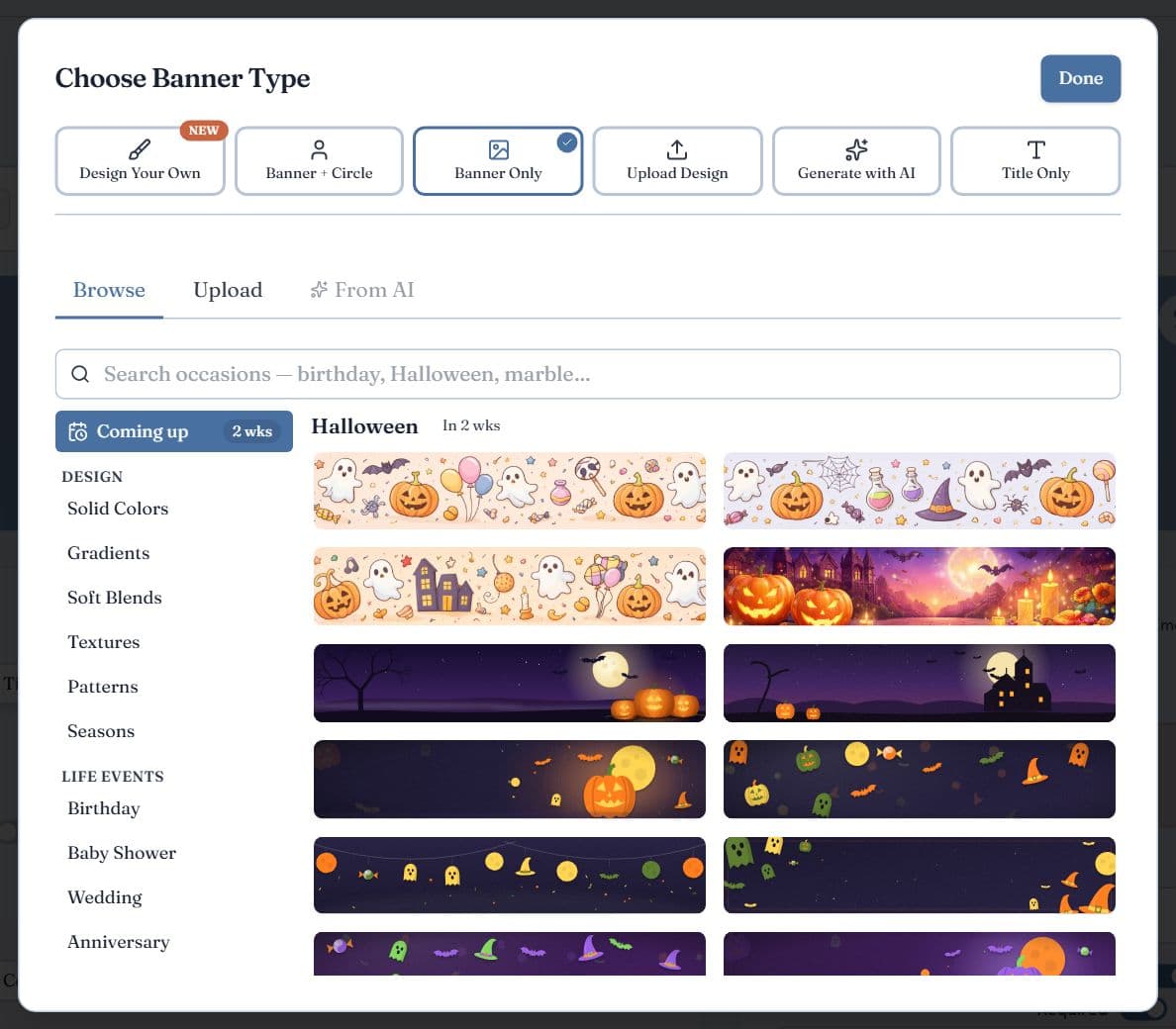Select the Title Only option
1176x1029 pixels.
click(1035, 161)
